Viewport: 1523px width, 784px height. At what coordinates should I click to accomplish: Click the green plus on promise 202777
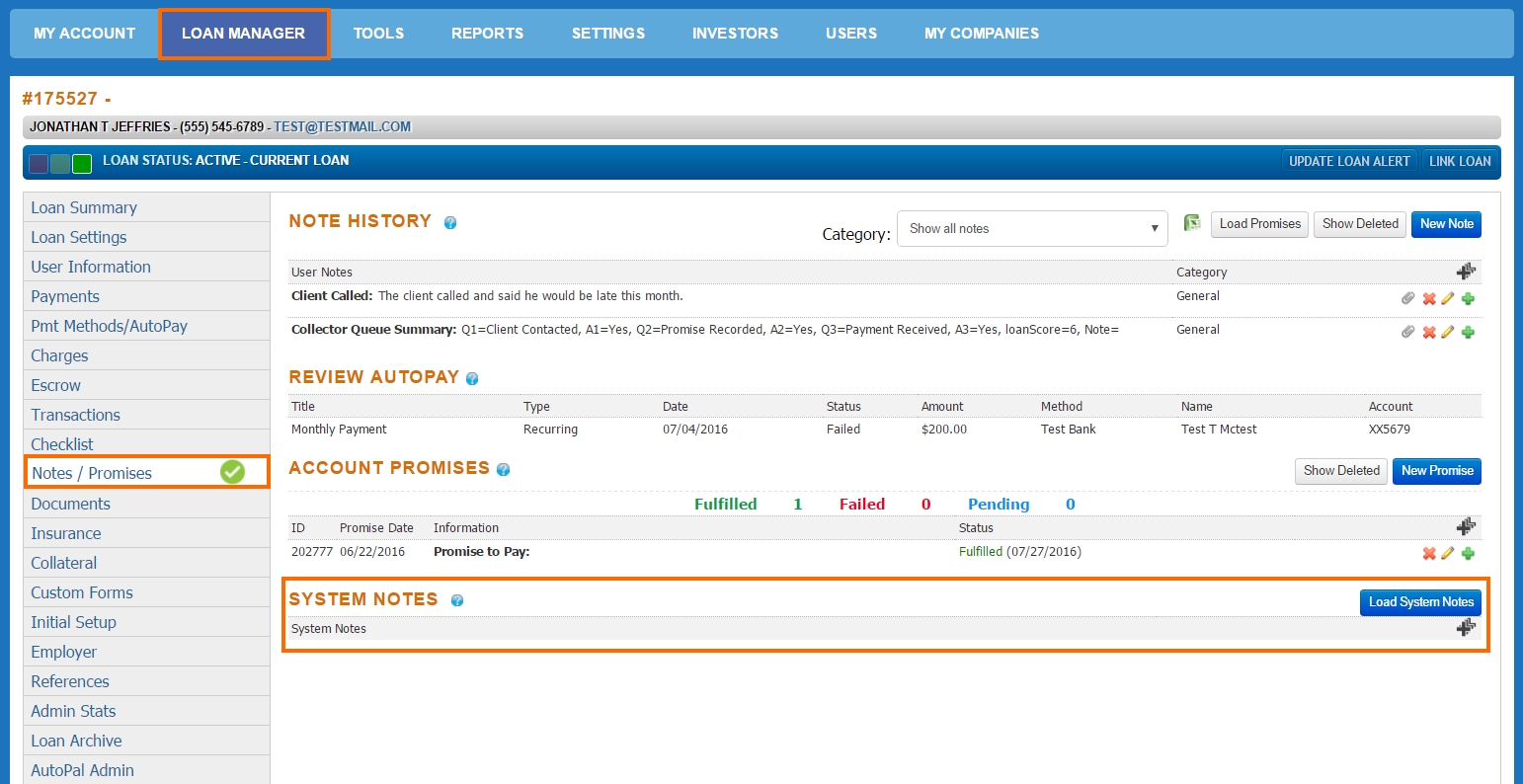pyautogui.click(x=1468, y=554)
